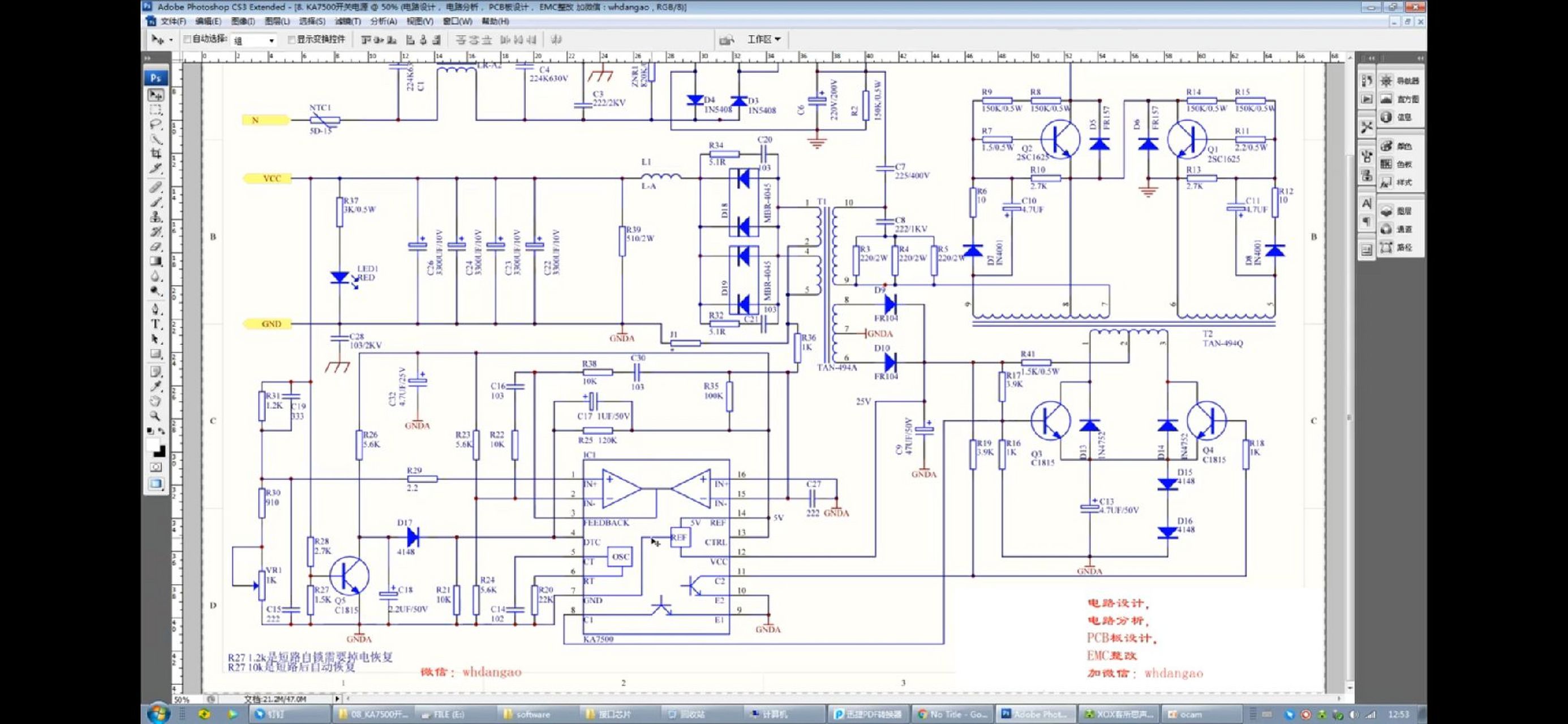This screenshot has width=1568, height=724.
Task: Switch to ocam taskbar item
Action: pyautogui.click(x=1200, y=714)
